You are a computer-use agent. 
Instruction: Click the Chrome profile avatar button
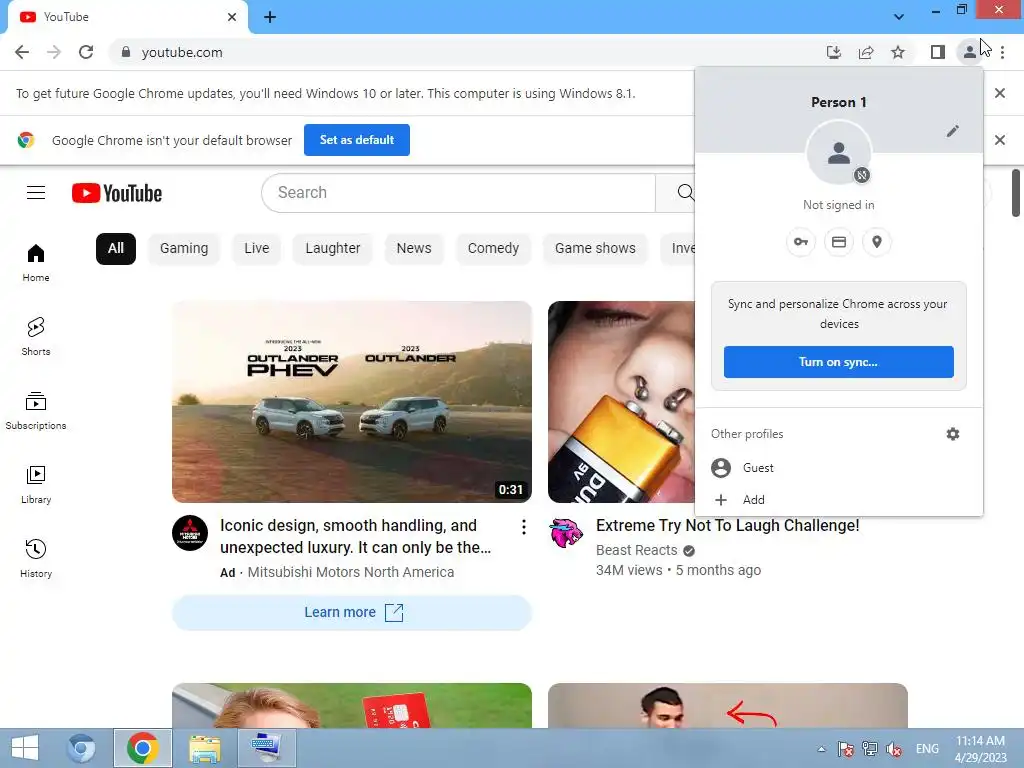[970, 52]
